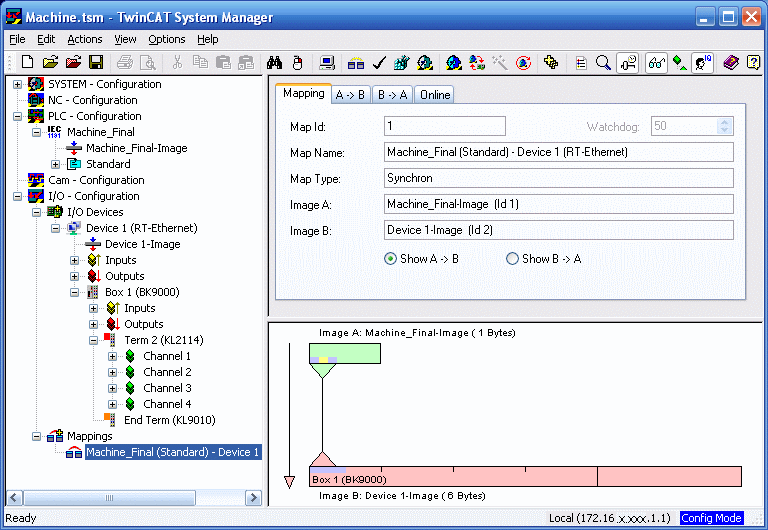This screenshot has width=768, height=530.
Task: Expand SYSTEM - Configuration node
Action: click(18, 84)
